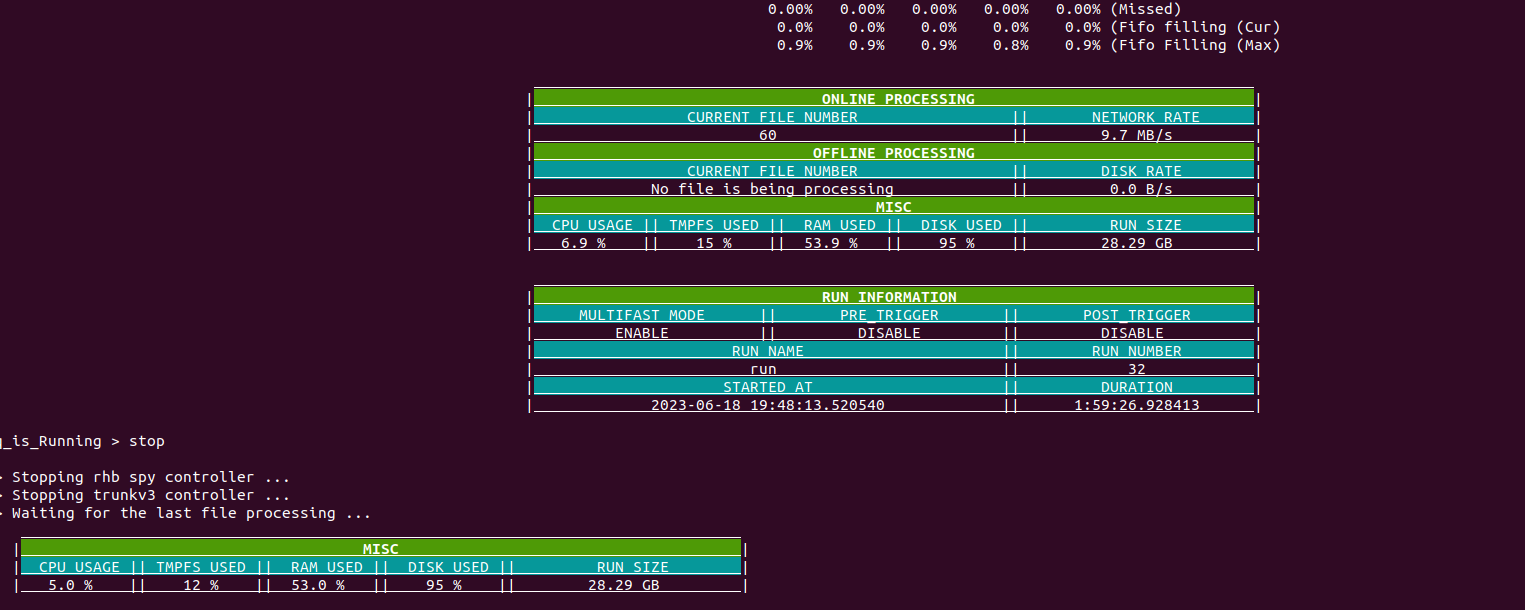Click the 'Stopping trunkv3 controller' line
Image resolution: width=1525 pixels, height=610 pixels.
click(150, 495)
